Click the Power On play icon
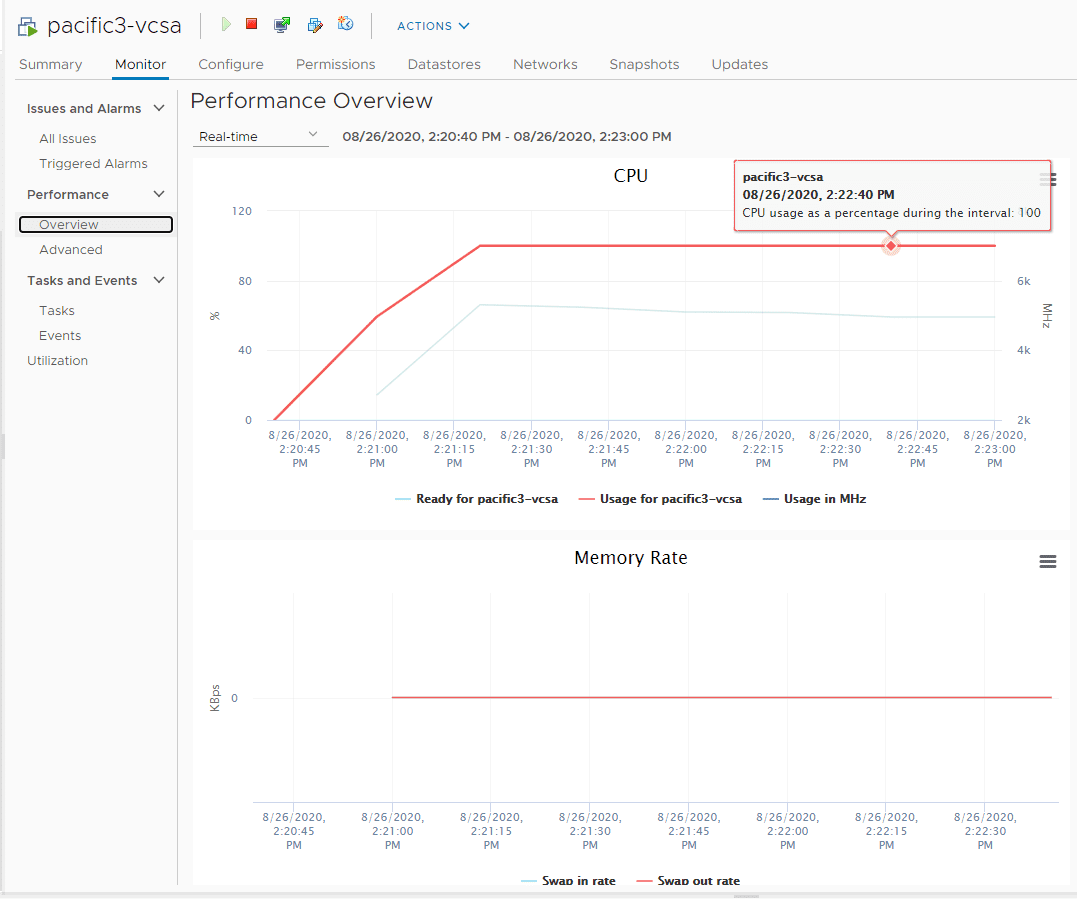Image resolution: width=1077 pixels, height=899 pixels. point(226,24)
